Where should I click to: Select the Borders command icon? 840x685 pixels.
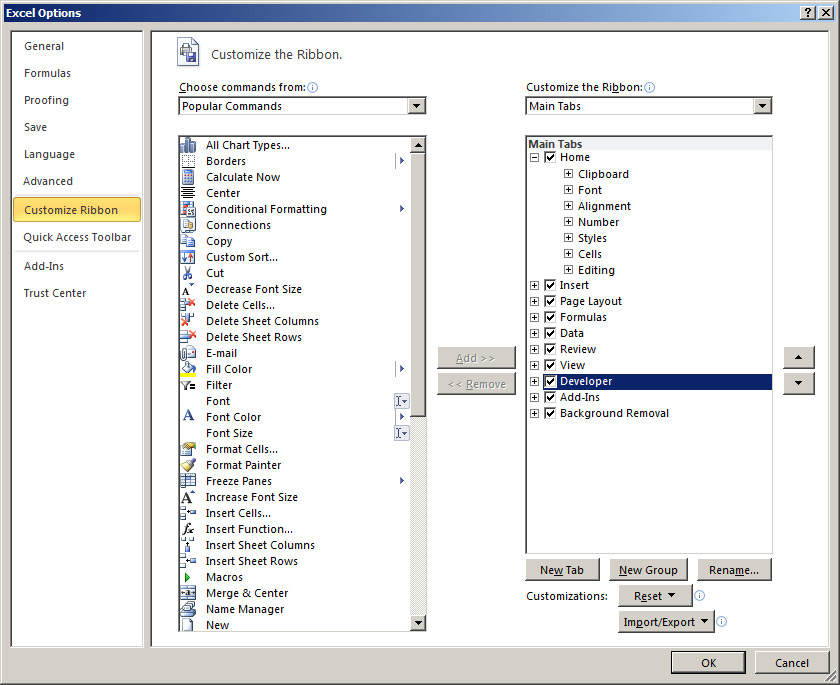188,161
